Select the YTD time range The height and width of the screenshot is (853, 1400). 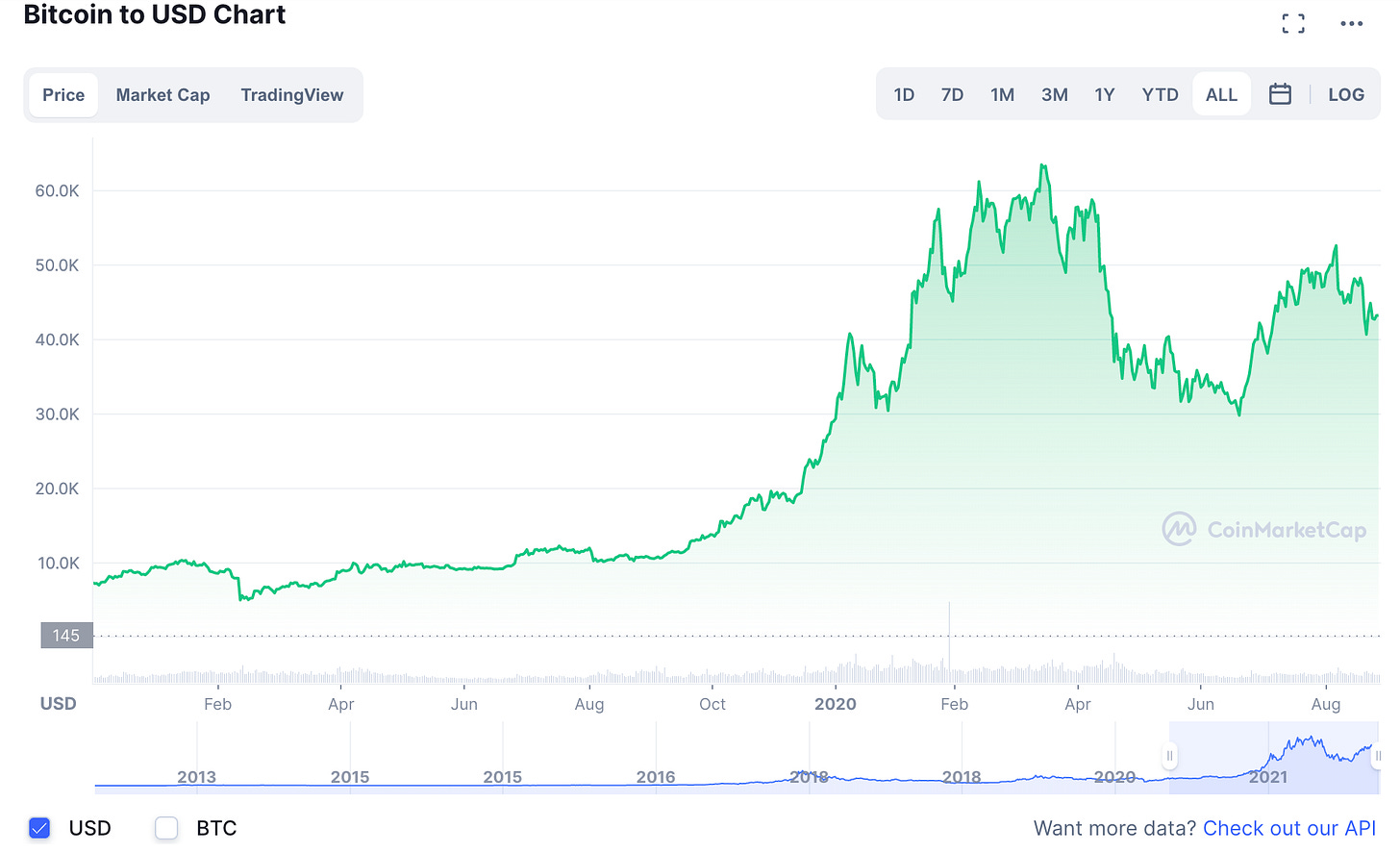tap(1160, 95)
